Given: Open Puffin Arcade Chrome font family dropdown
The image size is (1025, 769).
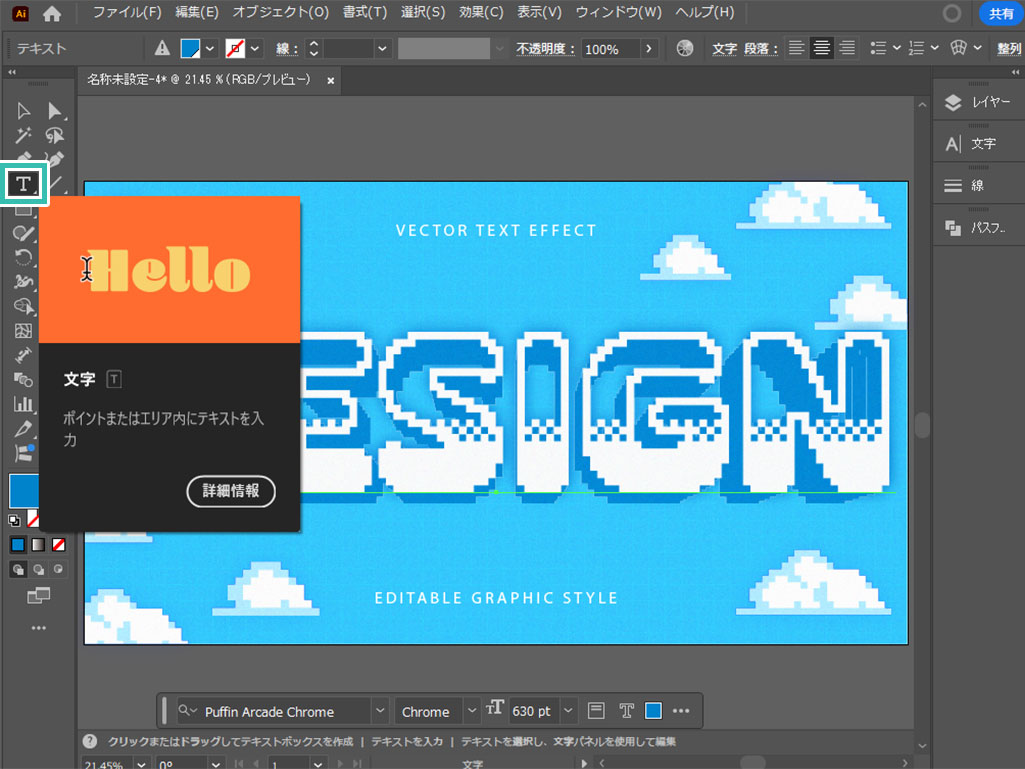Looking at the screenshot, I should click(380, 711).
